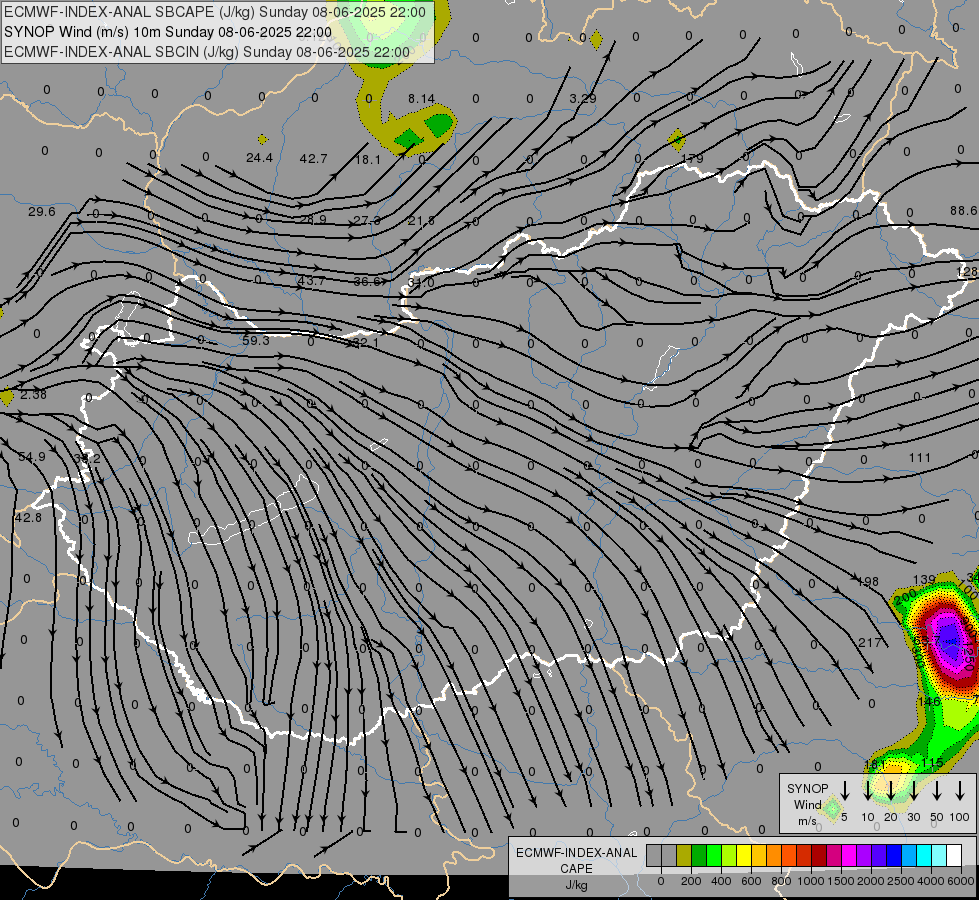Click the wind arrow above the 100 label
This screenshot has width=979, height=900.
[x=960, y=790]
